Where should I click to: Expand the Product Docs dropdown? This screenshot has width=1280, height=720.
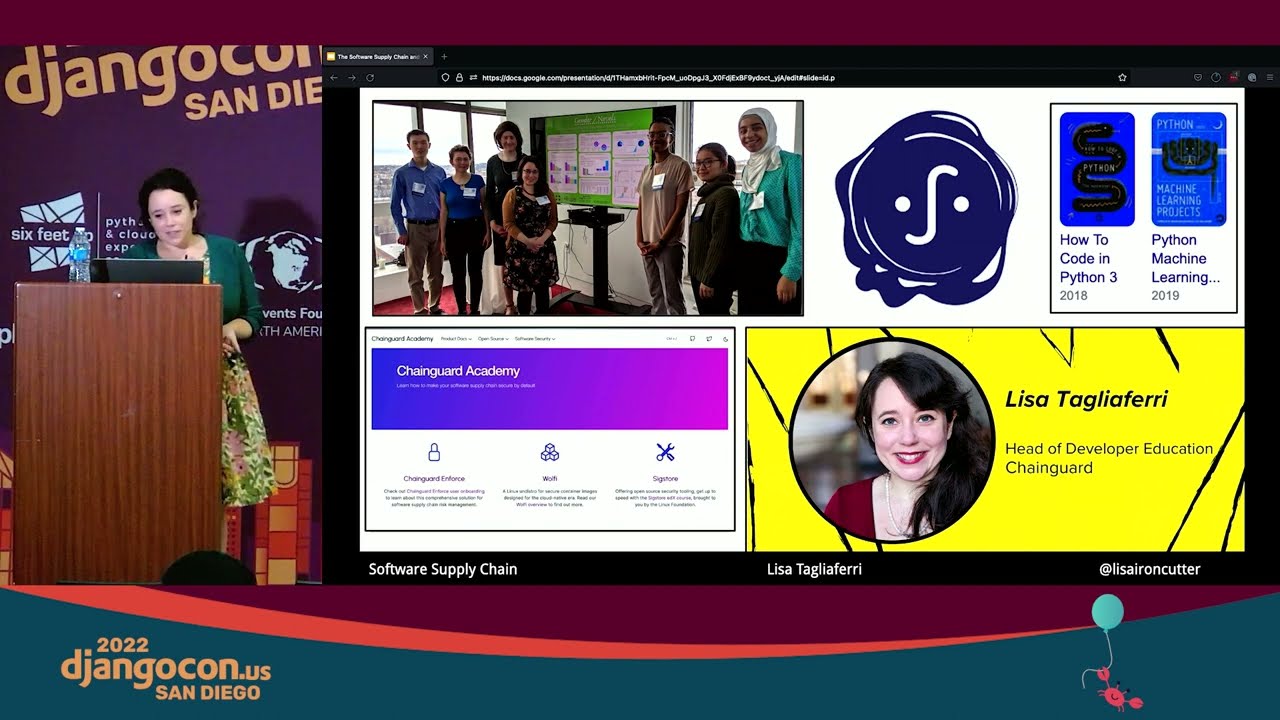click(456, 339)
